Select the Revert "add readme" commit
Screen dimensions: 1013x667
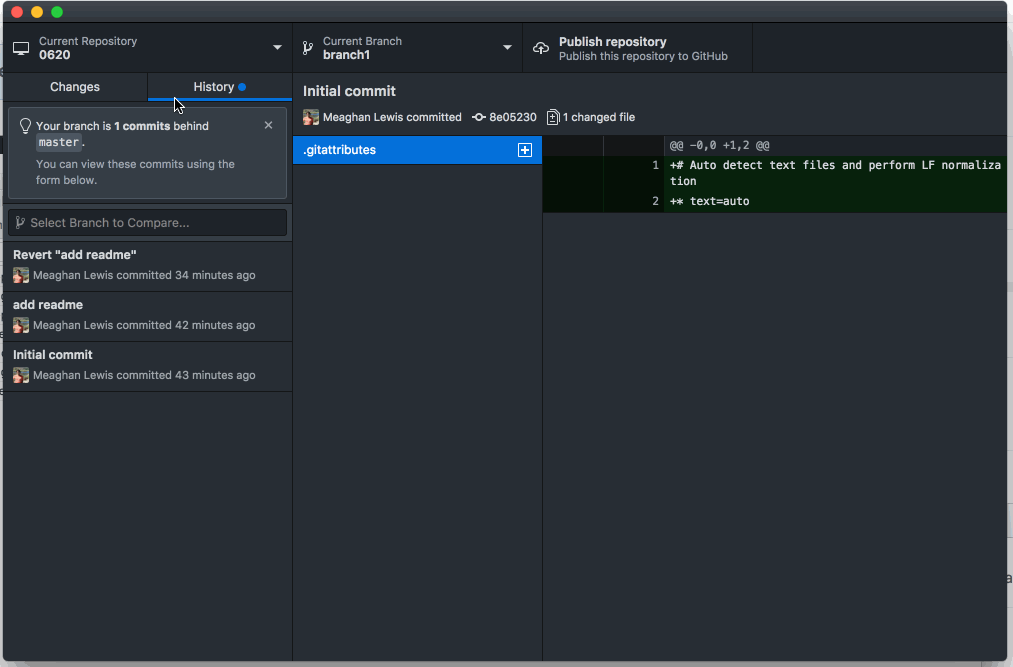147,266
